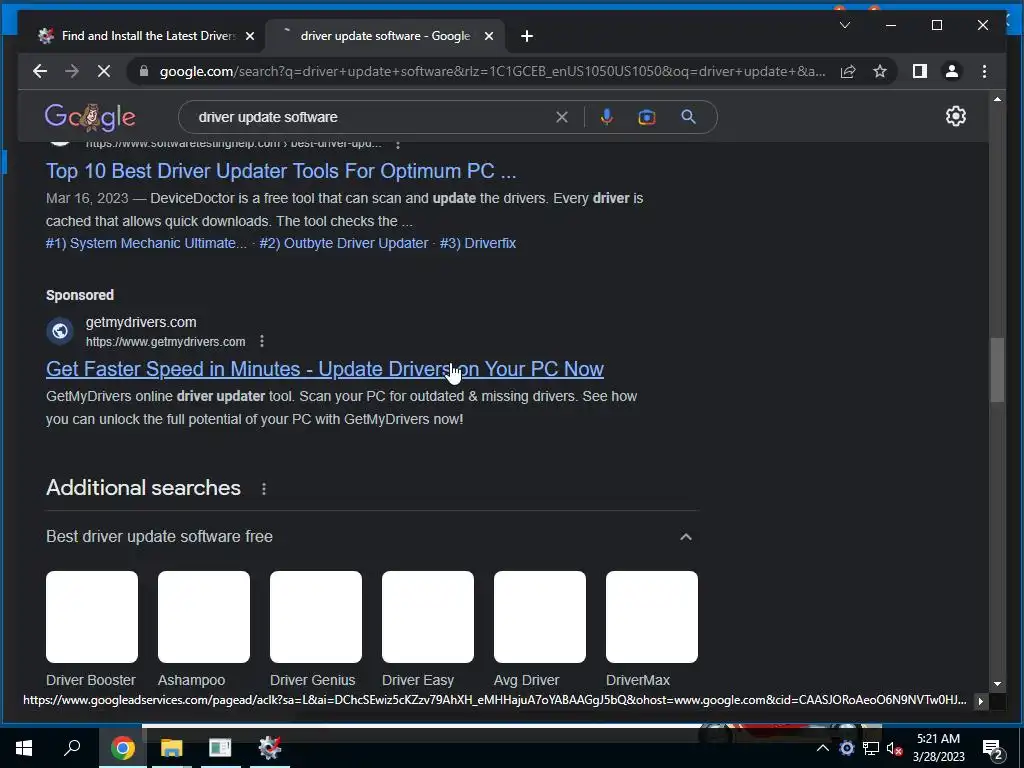1024x768 pixels.
Task: Select the Avg Driver thumbnail
Action: pos(540,617)
